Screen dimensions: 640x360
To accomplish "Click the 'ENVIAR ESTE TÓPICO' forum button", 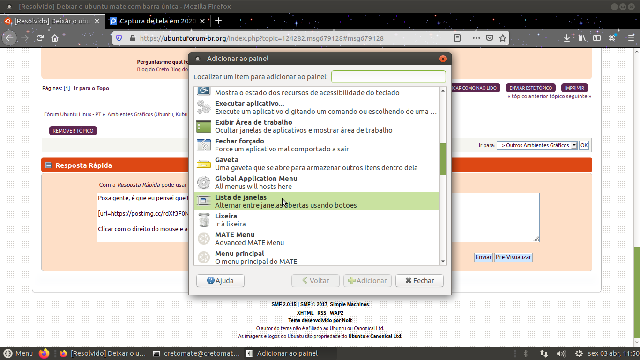I will coord(531,88).
